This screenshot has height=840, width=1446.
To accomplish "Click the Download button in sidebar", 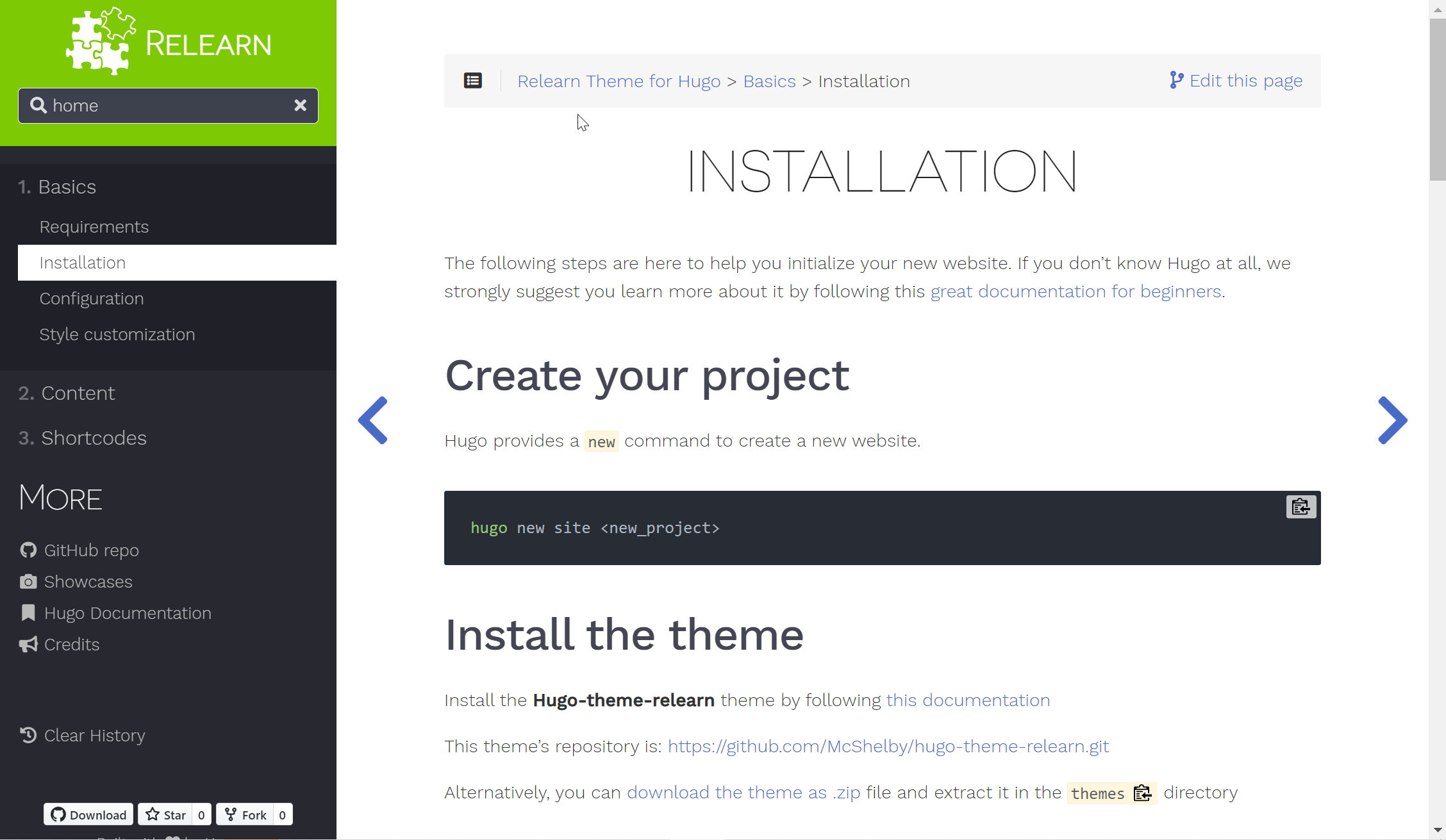I will click(x=88, y=814).
